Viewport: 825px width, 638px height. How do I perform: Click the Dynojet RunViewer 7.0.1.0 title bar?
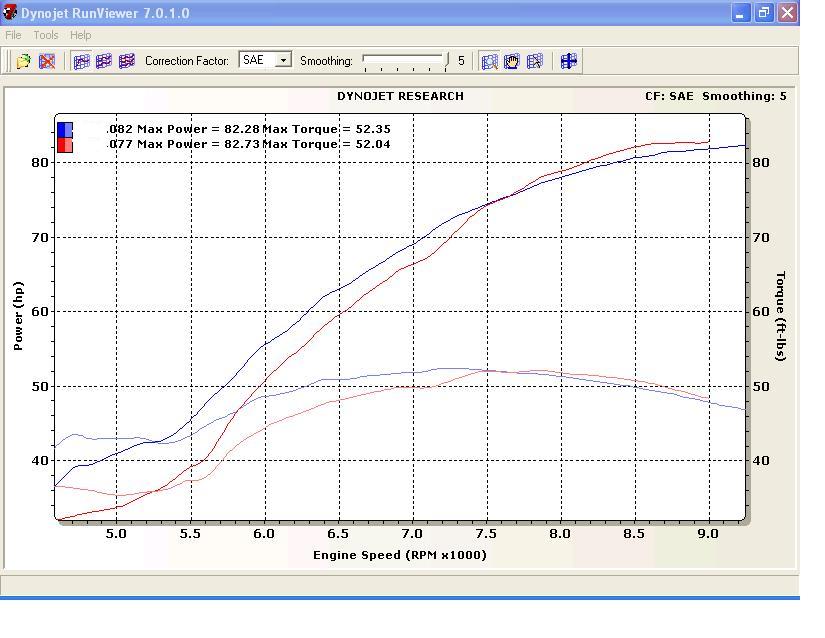click(400, 13)
